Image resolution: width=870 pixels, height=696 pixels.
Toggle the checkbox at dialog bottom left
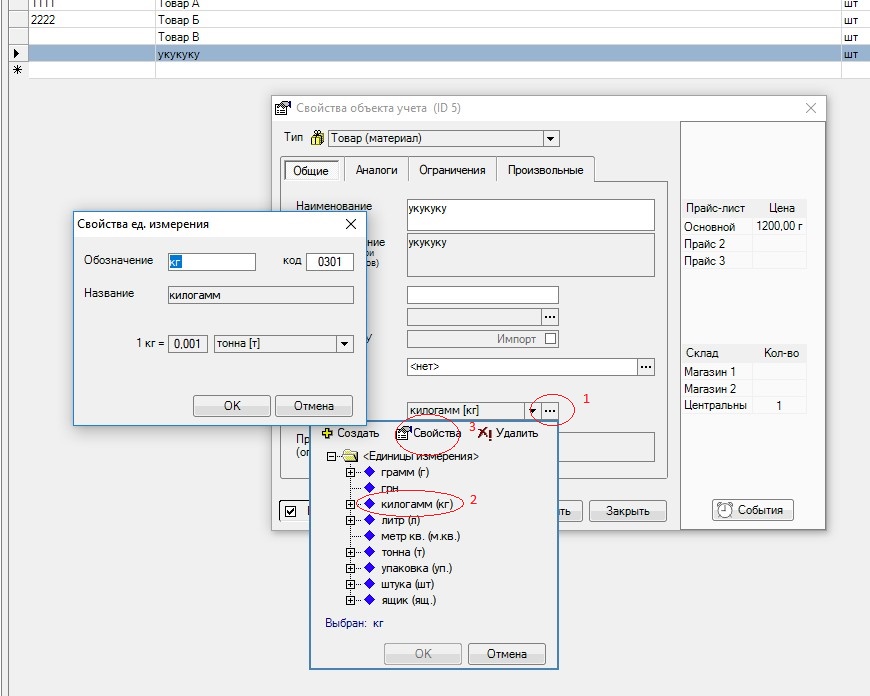pos(290,511)
